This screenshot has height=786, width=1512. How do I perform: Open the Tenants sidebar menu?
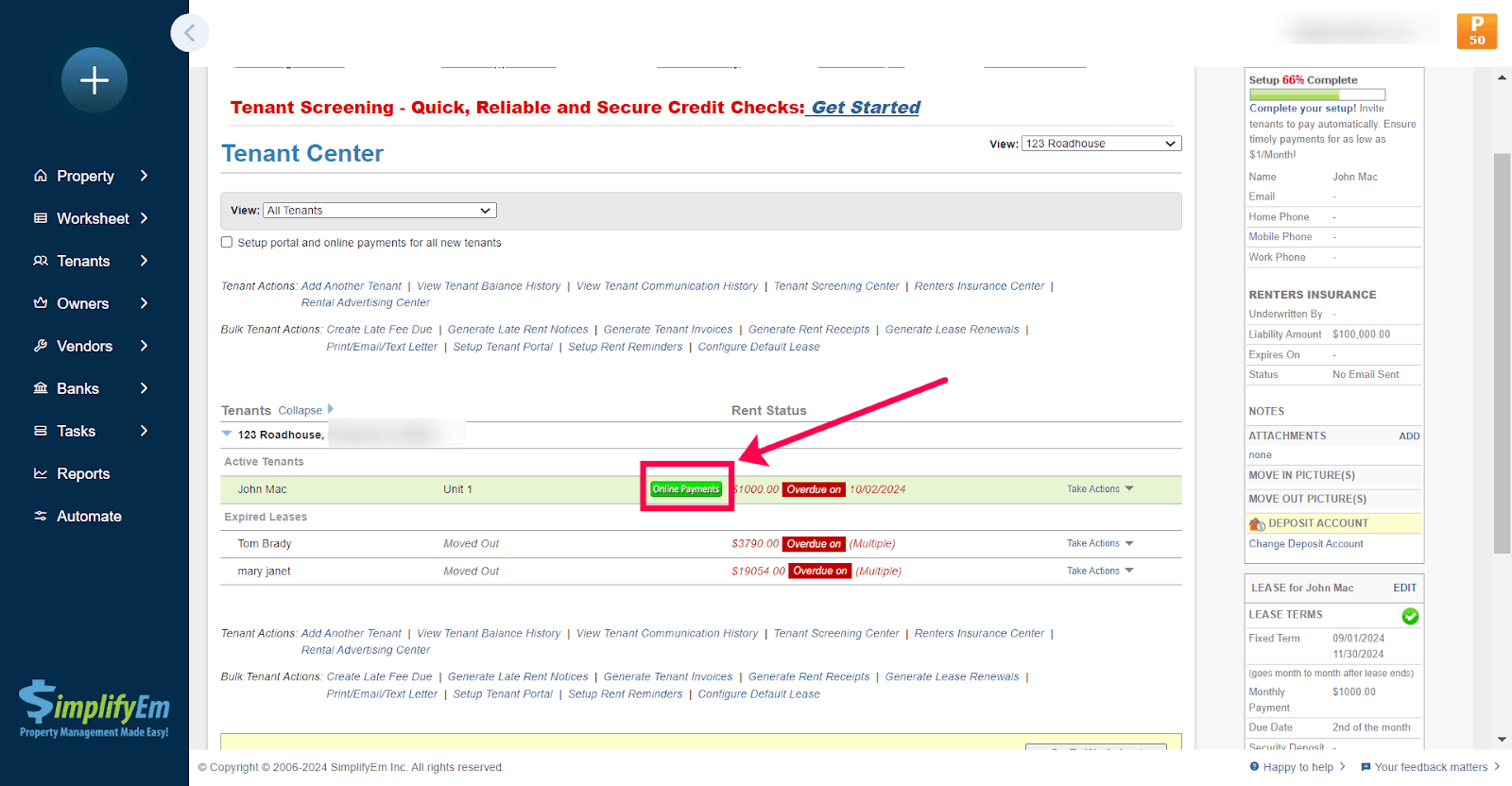pyautogui.click(x=83, y=261)
